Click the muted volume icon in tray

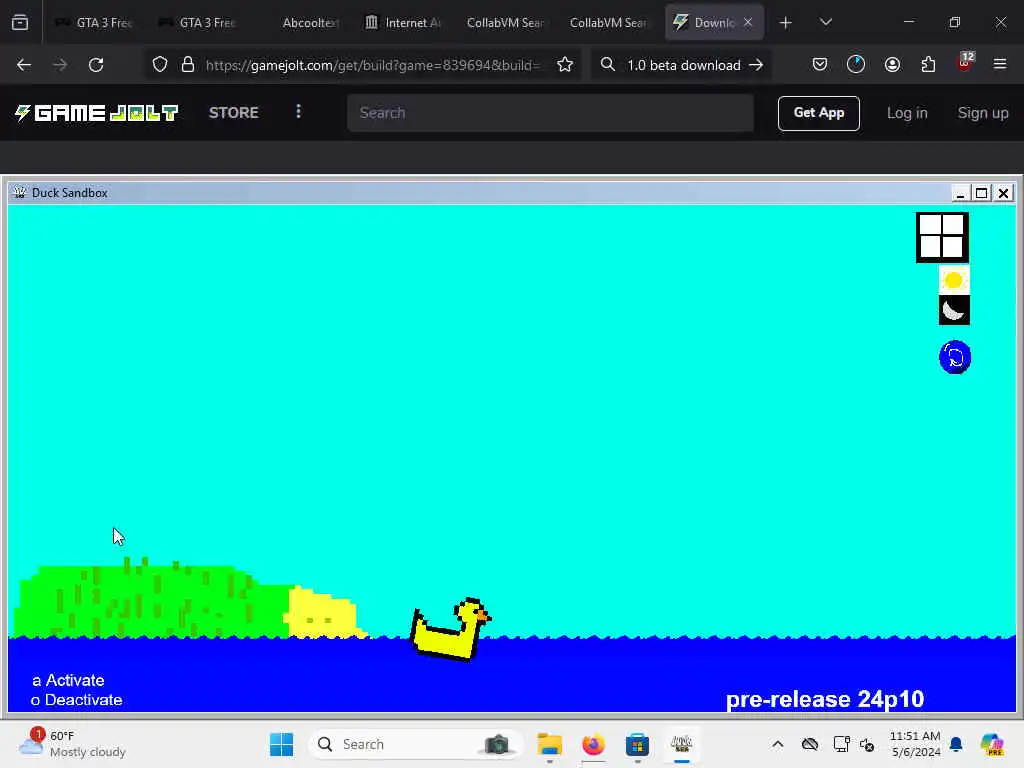click(867, 744)
